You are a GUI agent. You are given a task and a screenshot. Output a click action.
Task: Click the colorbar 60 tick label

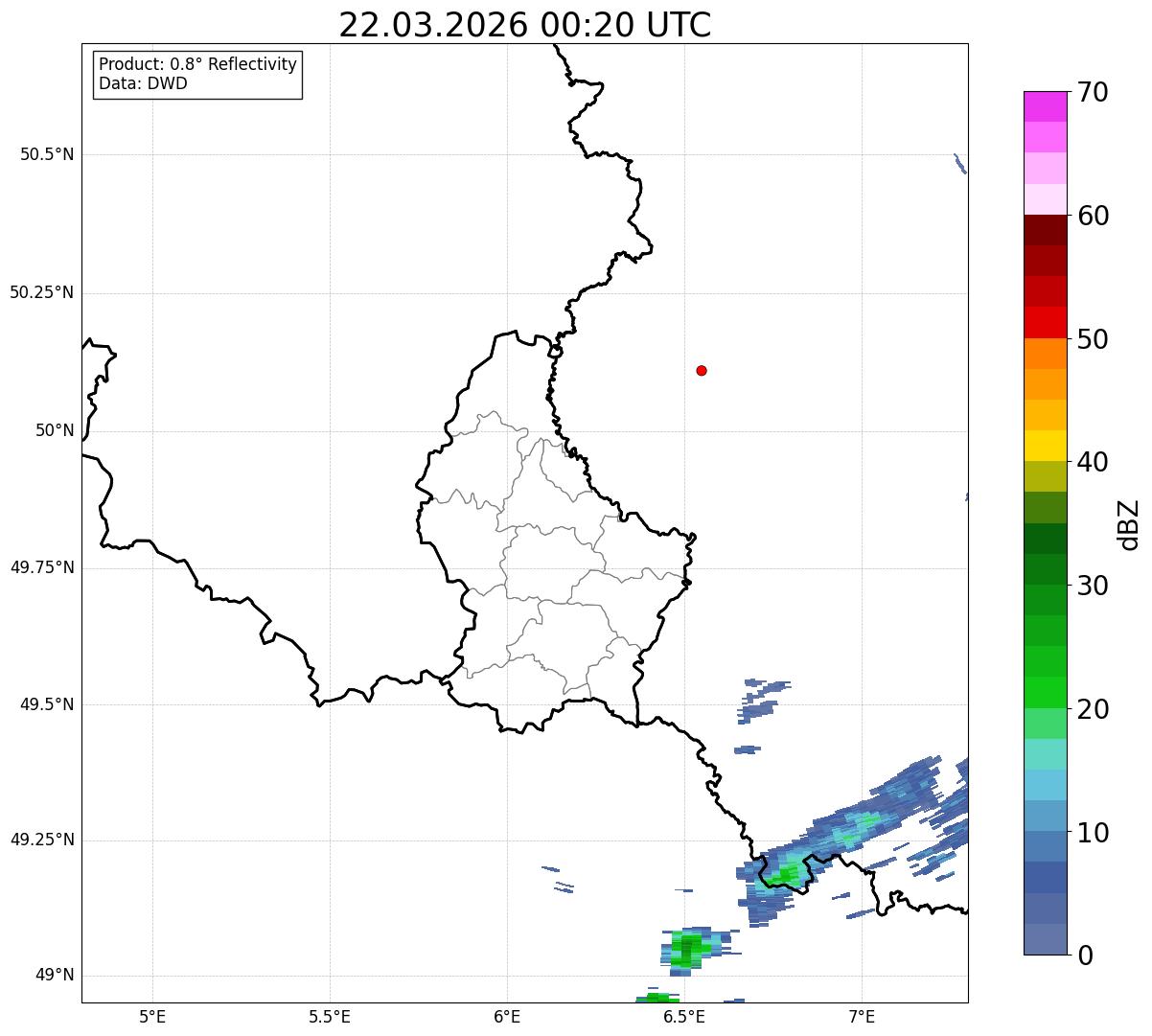(1094, 216)
